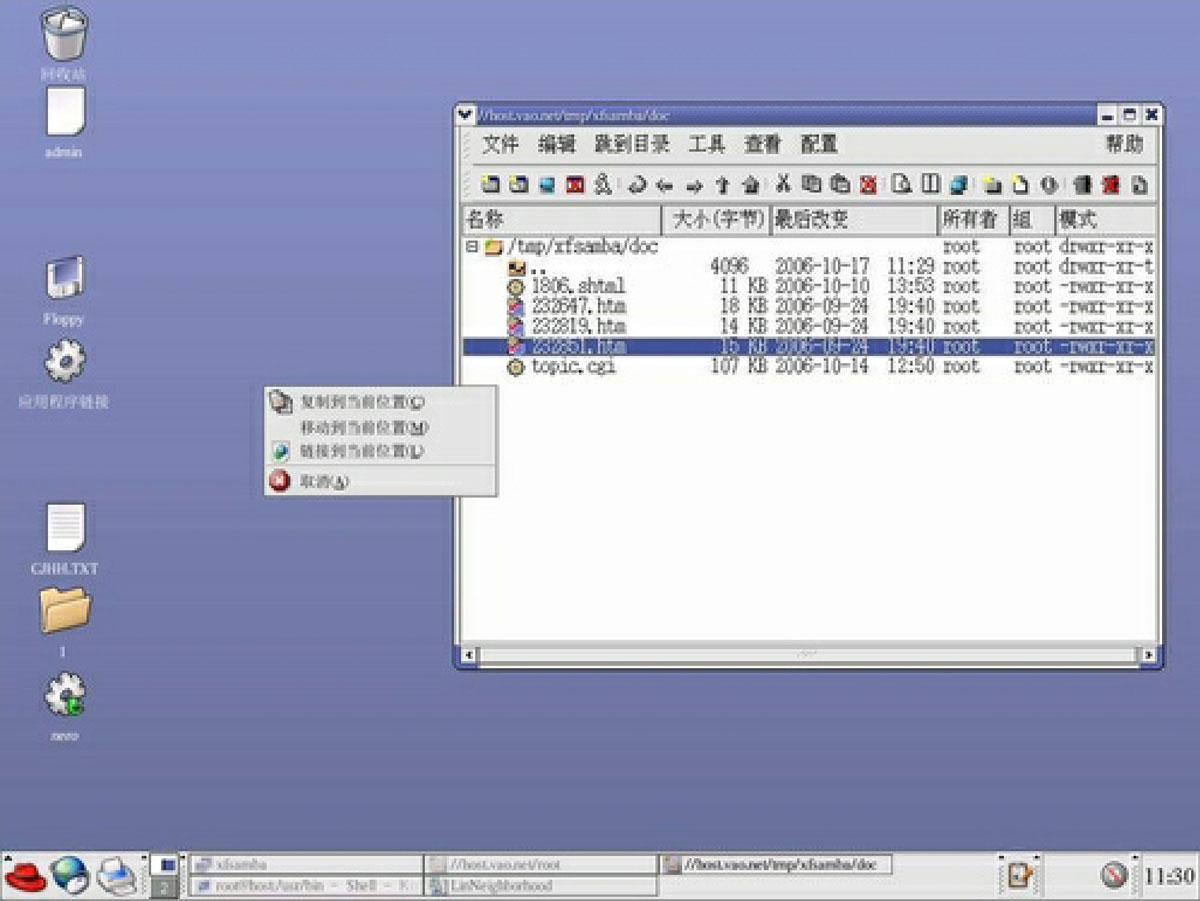The image size is (1200, 901).
Task: Click the up-arrow parent directory icon
Action: (722, 185)
